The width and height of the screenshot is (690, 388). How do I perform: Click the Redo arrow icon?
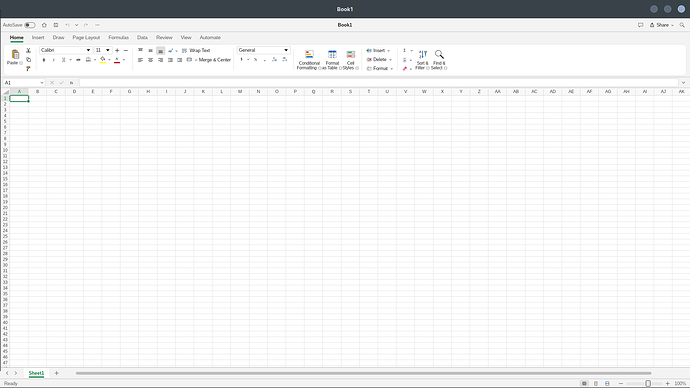pyautogui.click(x=86, y=25)
